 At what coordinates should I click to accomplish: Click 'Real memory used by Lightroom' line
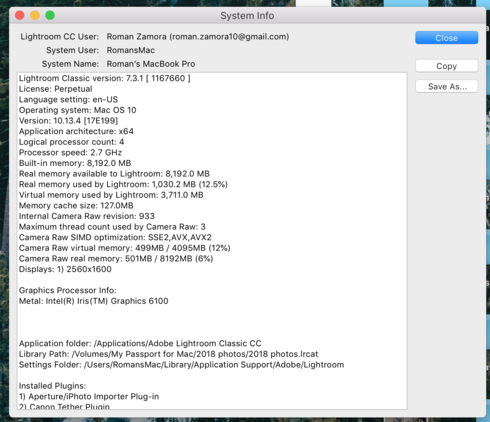point(123,184)
